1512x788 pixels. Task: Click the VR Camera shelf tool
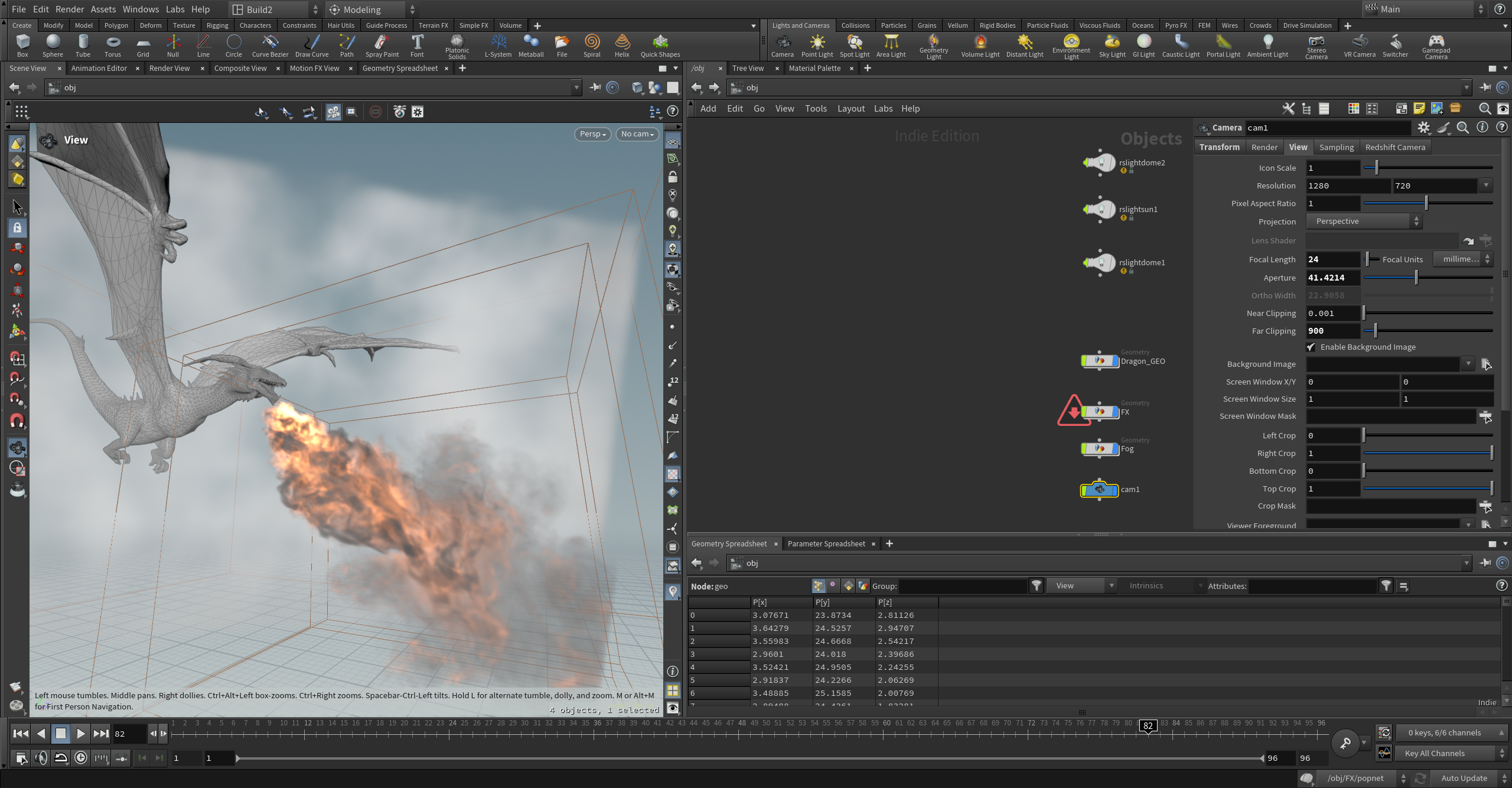[x=1359, y=45]
